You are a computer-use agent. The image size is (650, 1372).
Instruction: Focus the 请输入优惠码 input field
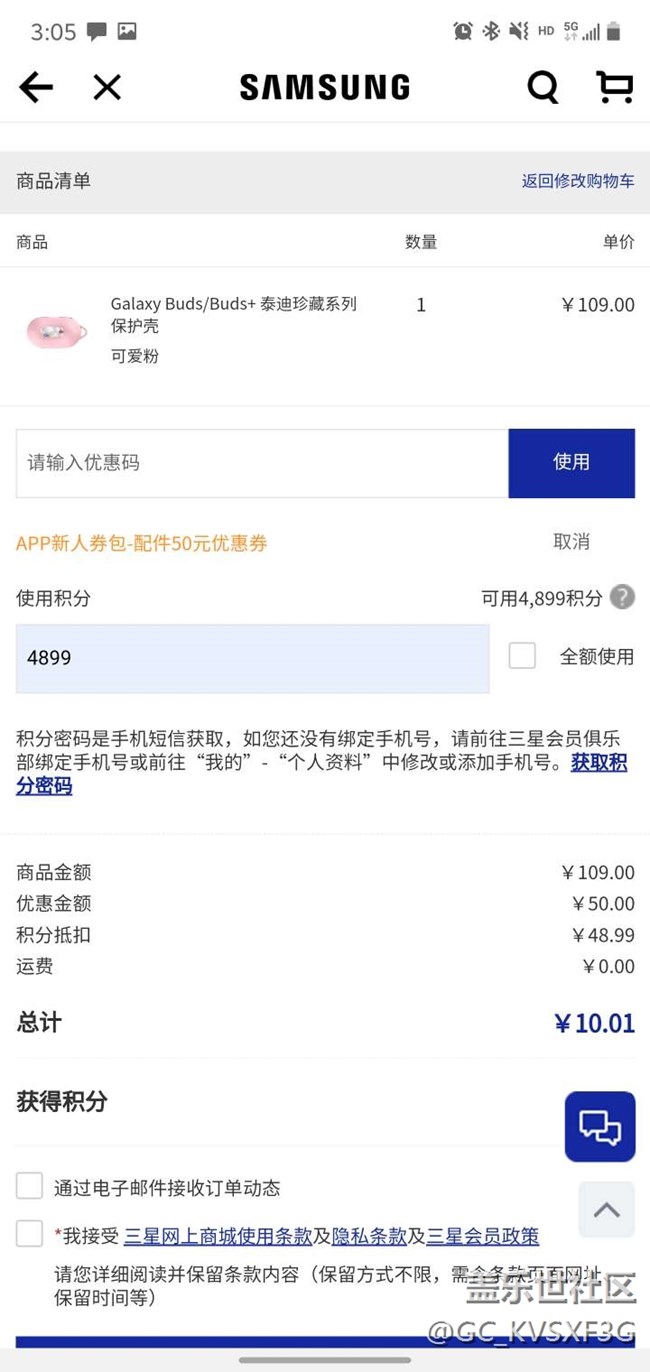(x=262, y=463)
